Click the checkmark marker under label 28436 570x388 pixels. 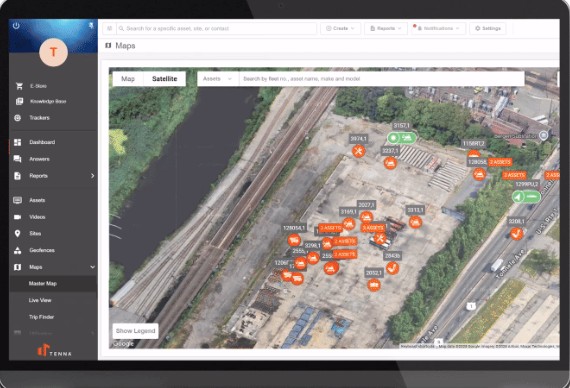click(392, 268)
